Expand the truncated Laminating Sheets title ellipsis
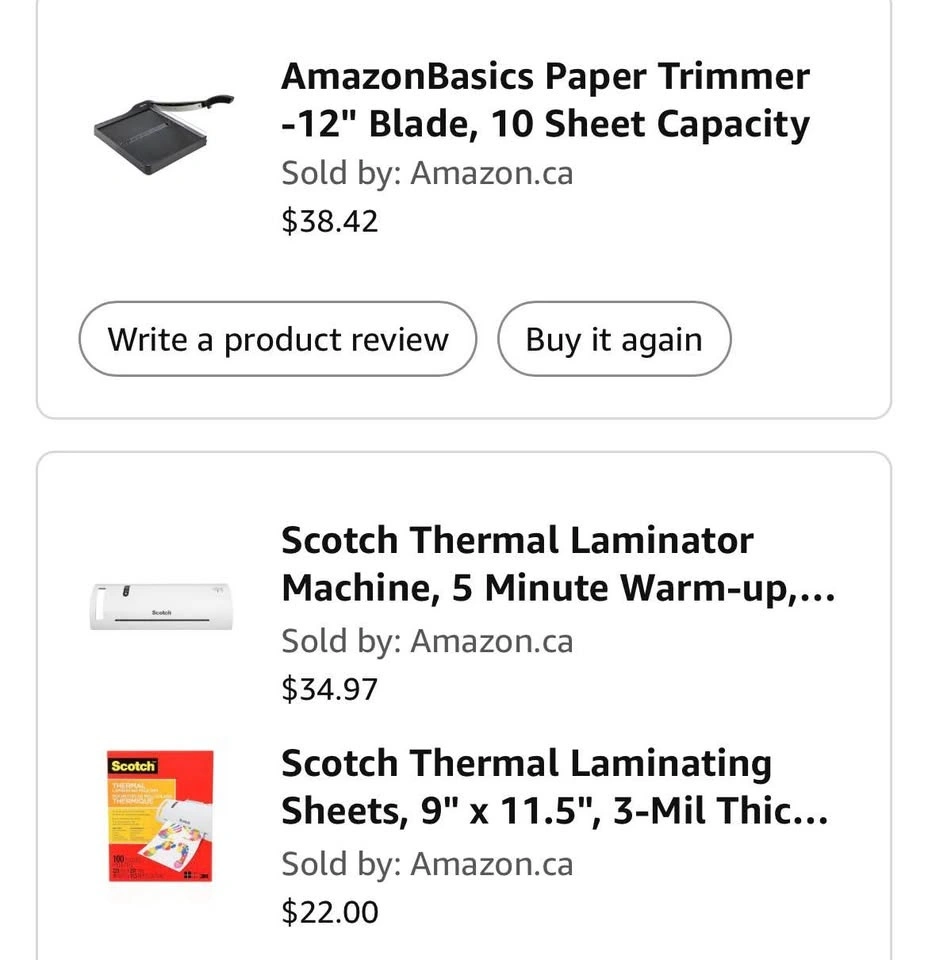This screenshot has height=960, width=928. 812,813
